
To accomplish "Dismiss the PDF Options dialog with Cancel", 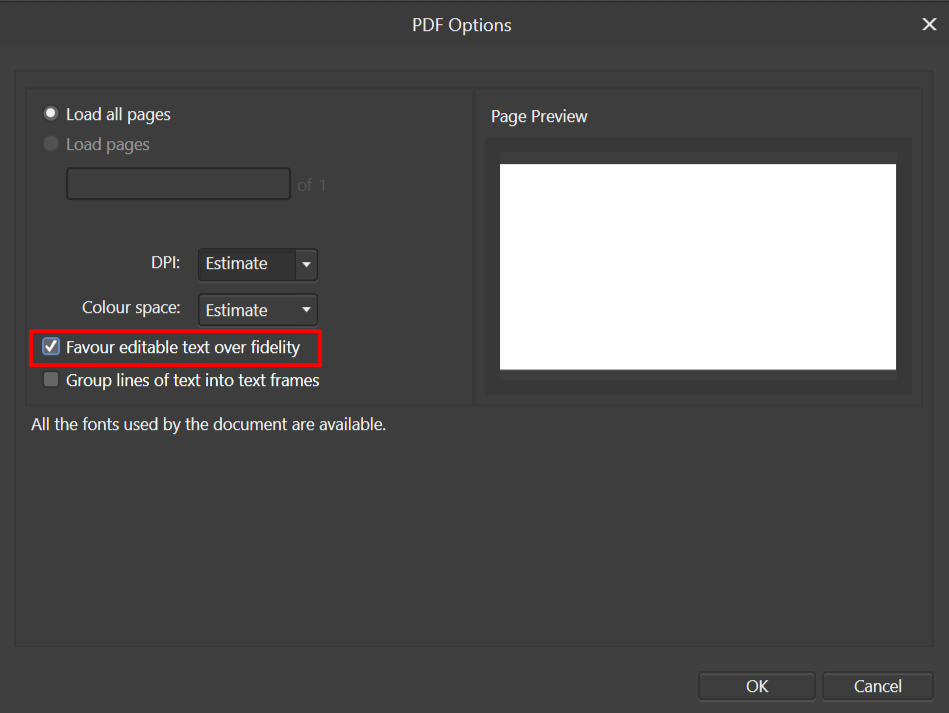I will (x=877, y=686).
